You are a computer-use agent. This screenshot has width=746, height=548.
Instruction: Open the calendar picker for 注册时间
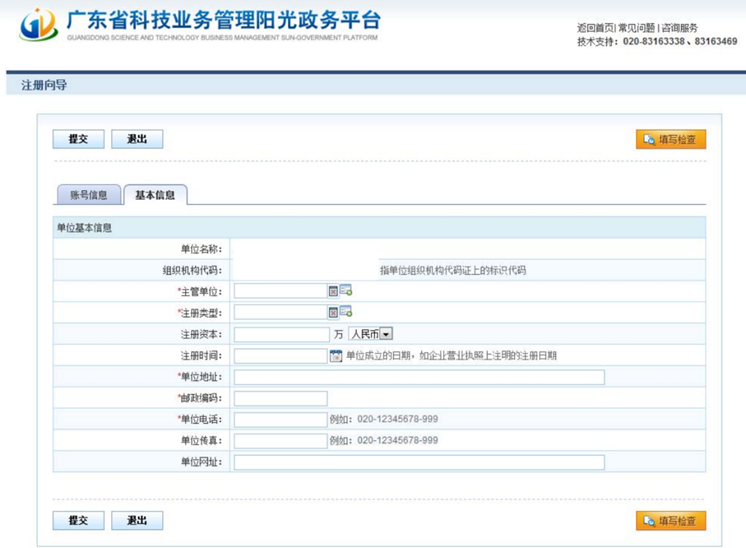pos(336,355)
